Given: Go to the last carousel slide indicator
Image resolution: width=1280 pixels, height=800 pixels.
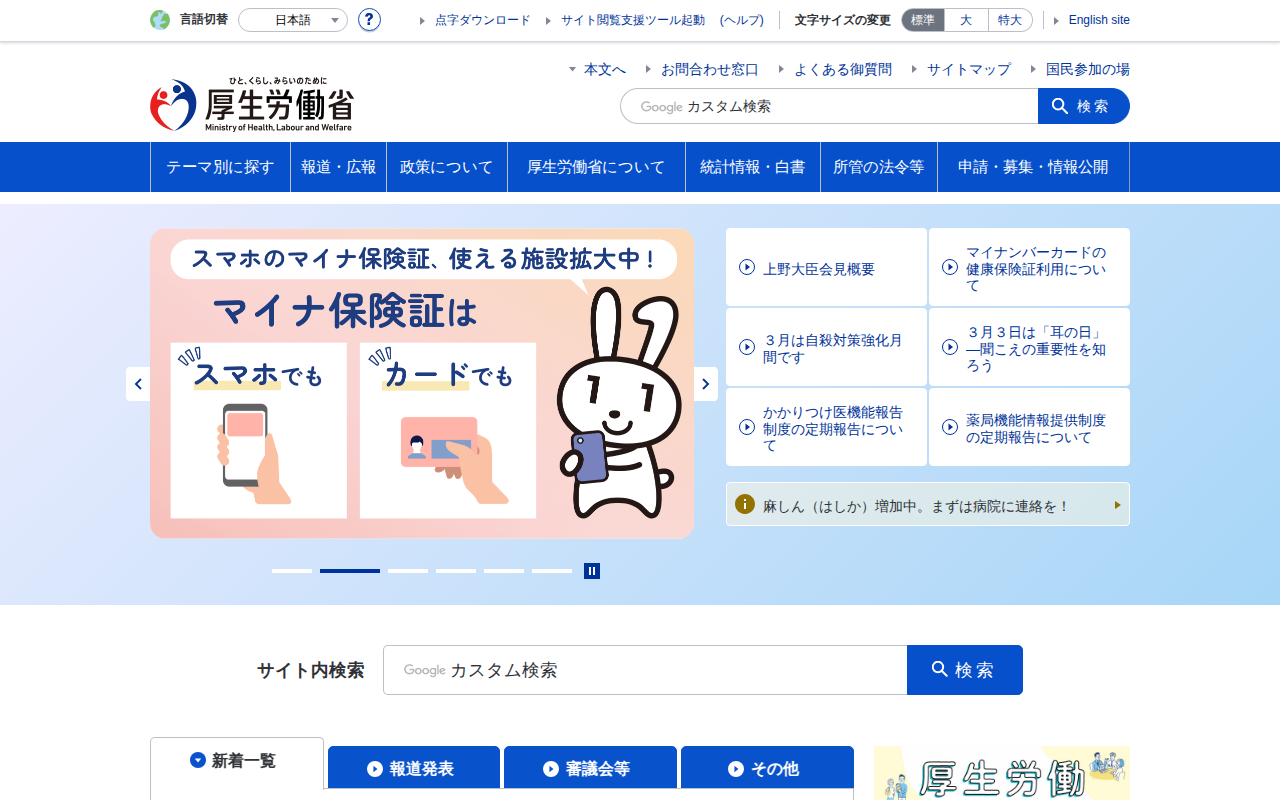Looking at the screenshot, I should pos(552,571).
